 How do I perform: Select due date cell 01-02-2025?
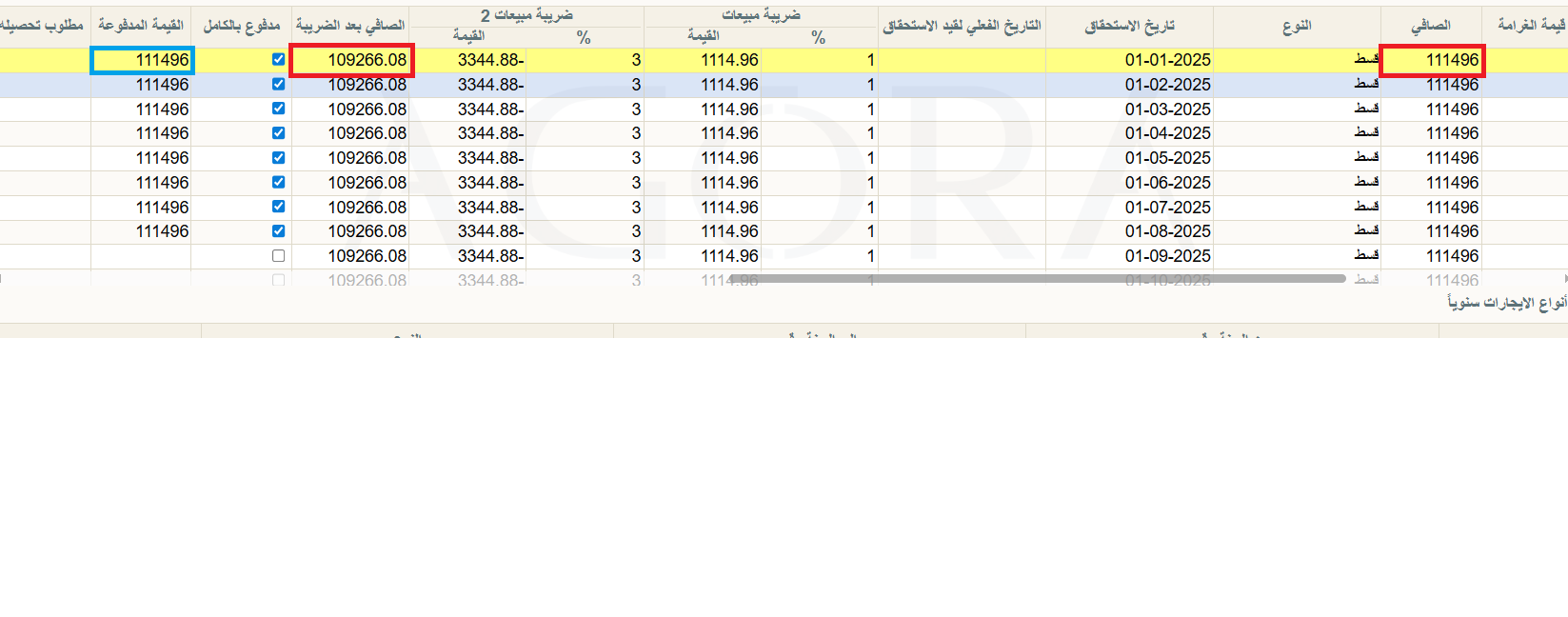[x=1129, y=85]
